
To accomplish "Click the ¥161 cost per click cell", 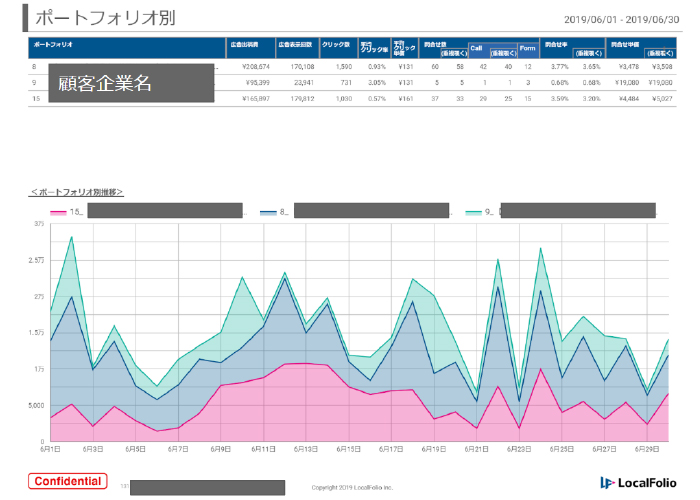I will pyautogui.click(x=406, y=99).
